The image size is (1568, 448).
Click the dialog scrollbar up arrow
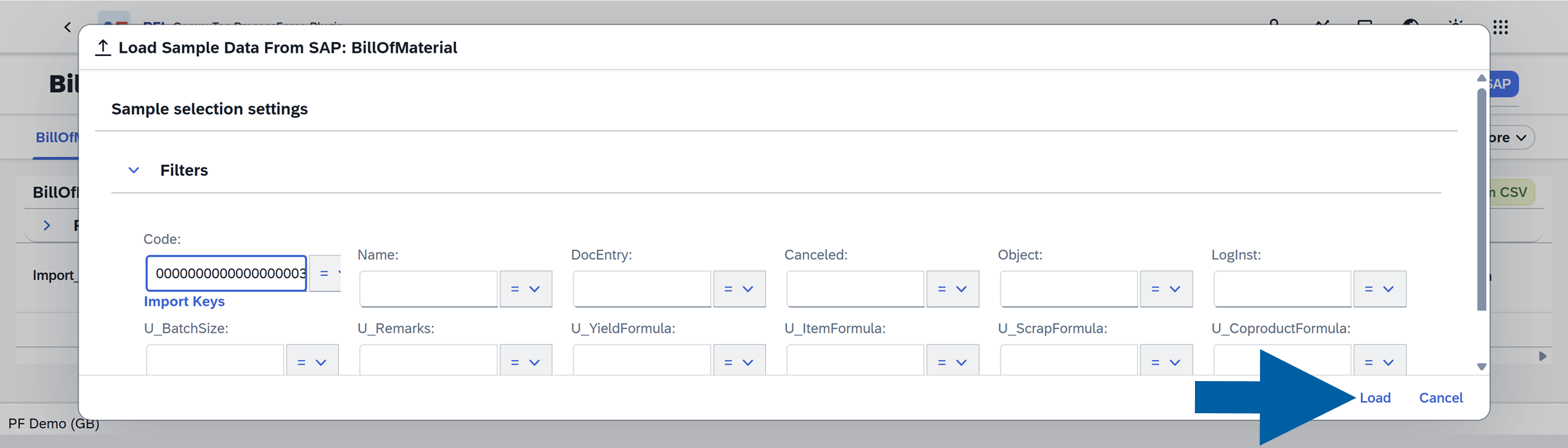tap(1481, 78)
